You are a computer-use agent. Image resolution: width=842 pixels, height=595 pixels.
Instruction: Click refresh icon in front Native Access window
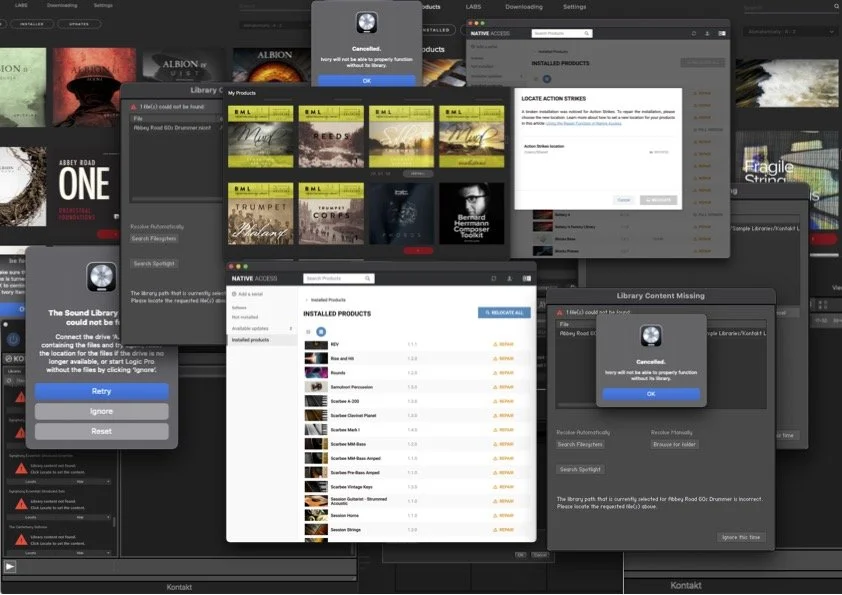[493, 278]
